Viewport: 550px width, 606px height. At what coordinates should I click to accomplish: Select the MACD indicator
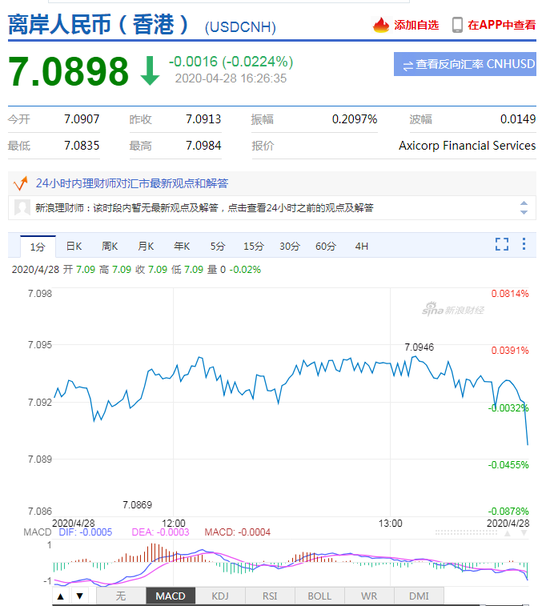[170, 596]
